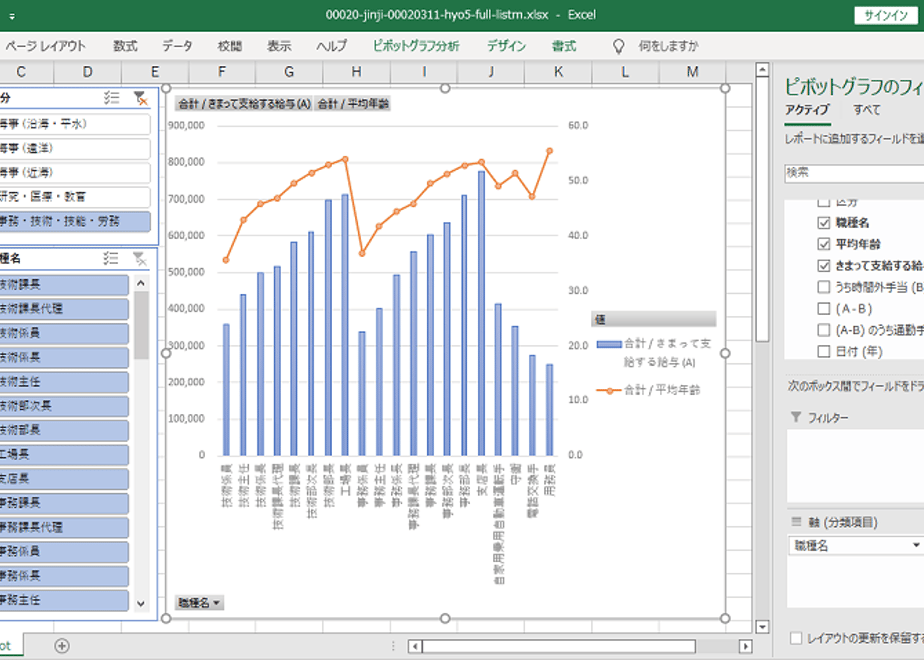Select slicer item 事務主任

click(x=64, y=600)
